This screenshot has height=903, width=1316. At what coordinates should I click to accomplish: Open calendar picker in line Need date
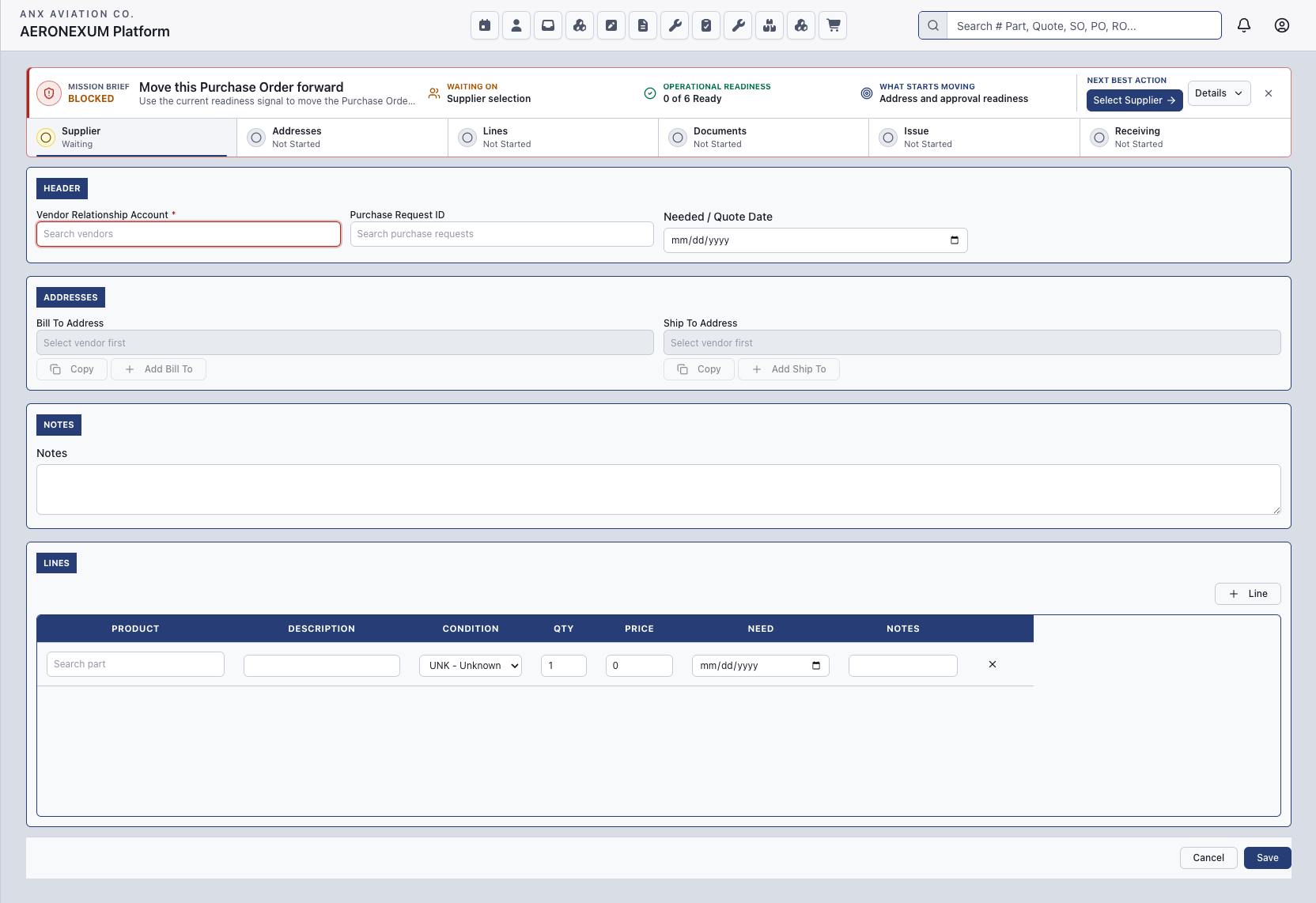point(816,666)
